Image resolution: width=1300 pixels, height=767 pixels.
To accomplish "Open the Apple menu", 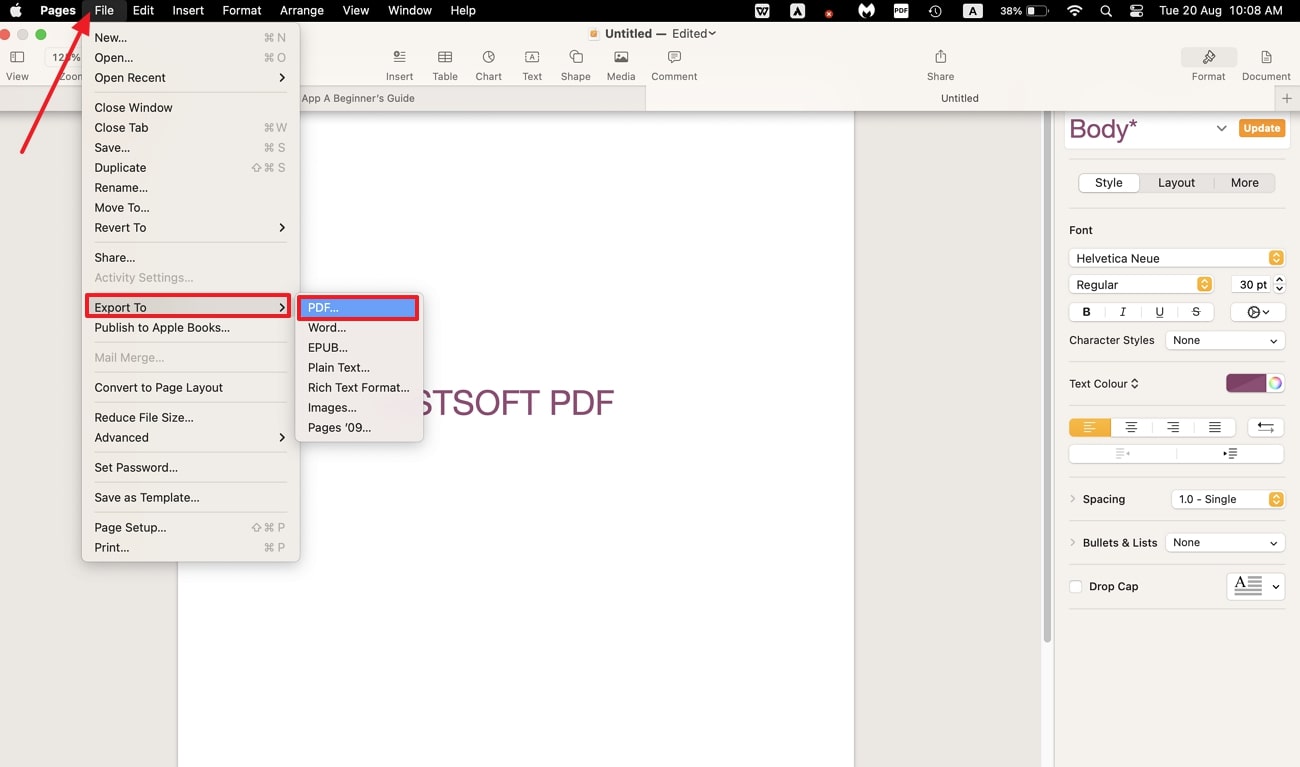I will tap(16, 11).
